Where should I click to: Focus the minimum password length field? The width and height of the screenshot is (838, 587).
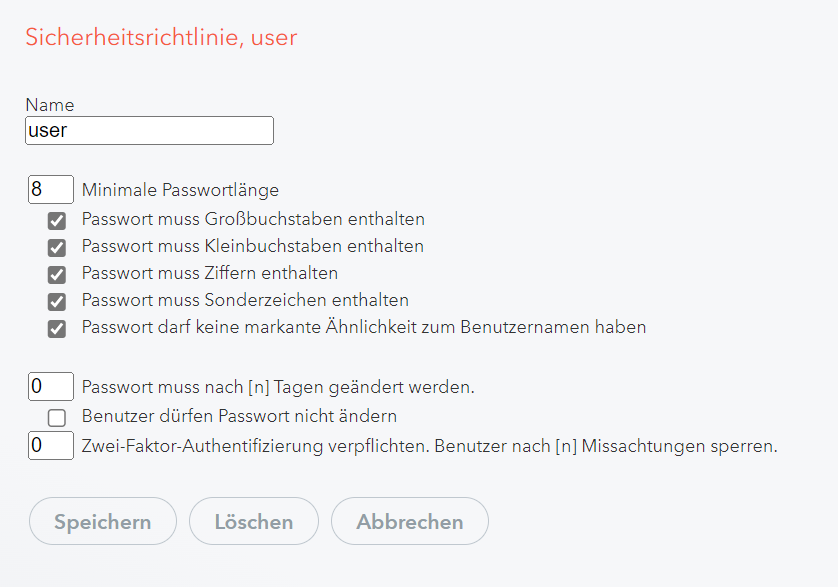[51, 189]
